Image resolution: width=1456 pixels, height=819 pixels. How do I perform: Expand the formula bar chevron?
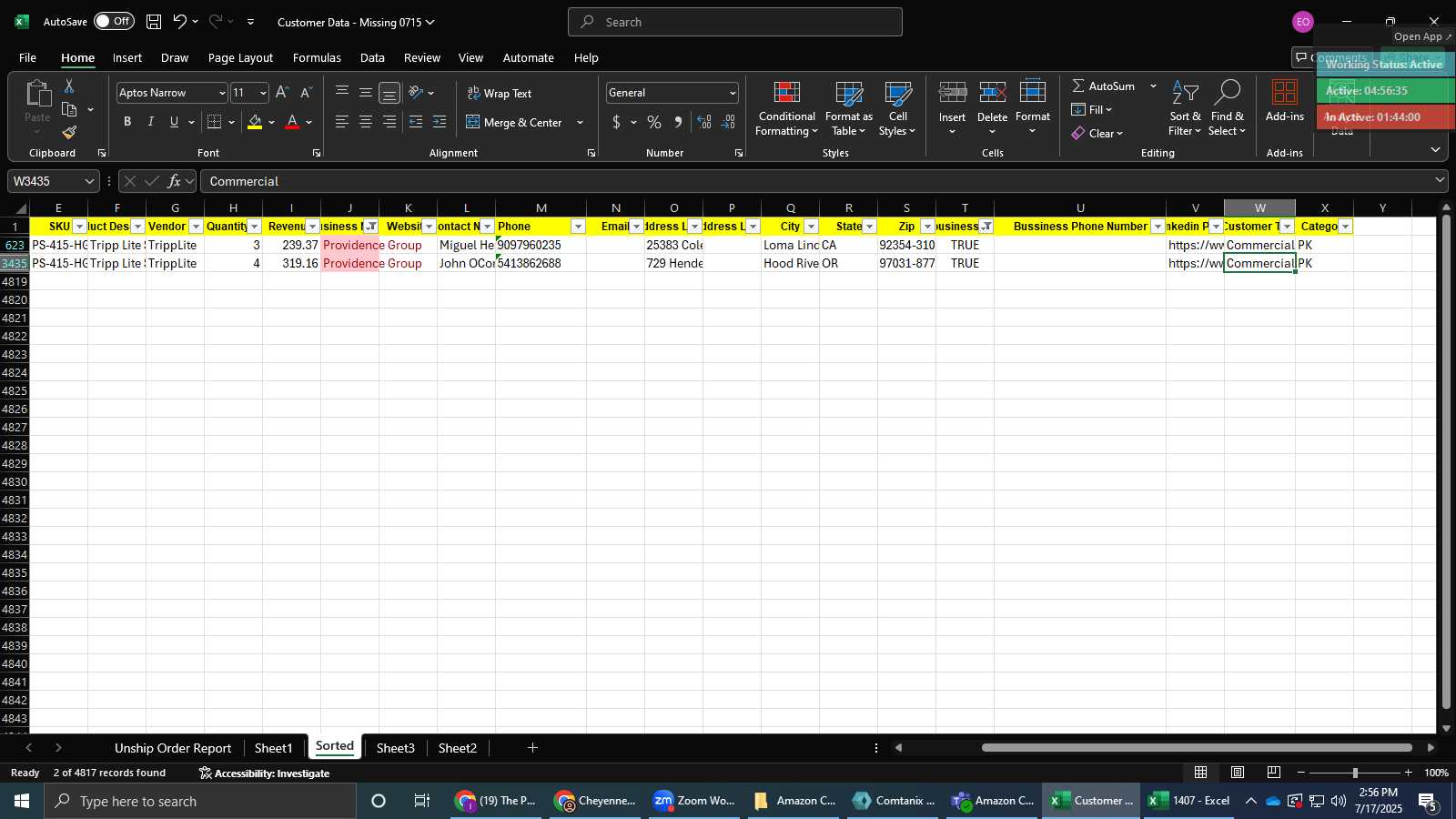(1440, 180)
